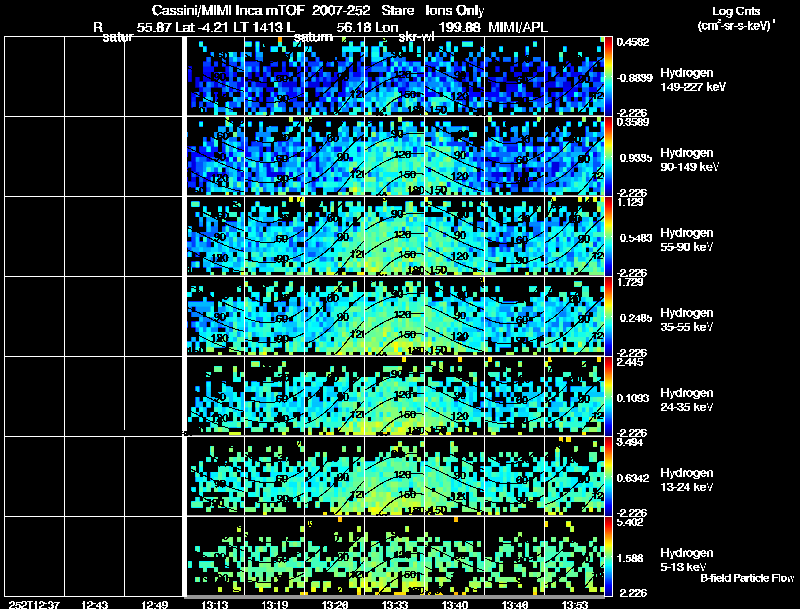Click the '-0.8839' colorbar midpoint value
Screen dimensions: 800x609
pos(634,78)
